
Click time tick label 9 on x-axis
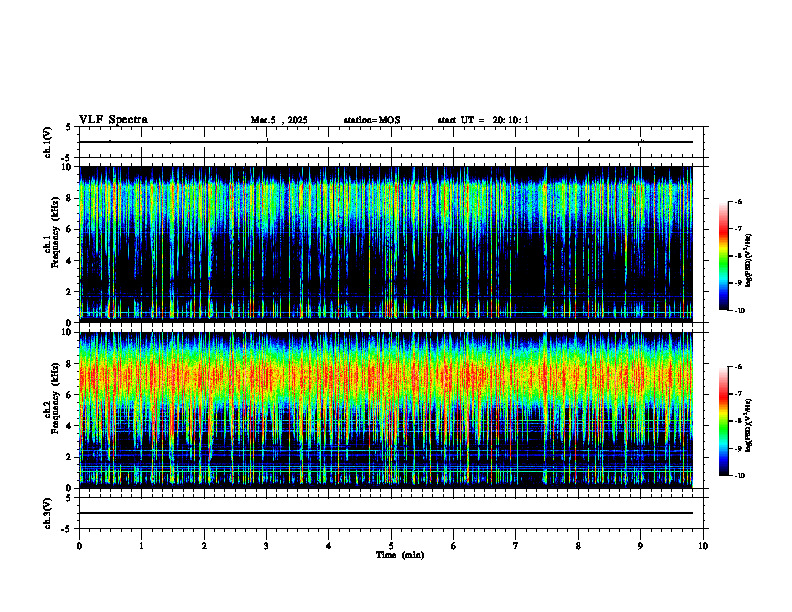(x=640, y=546)
